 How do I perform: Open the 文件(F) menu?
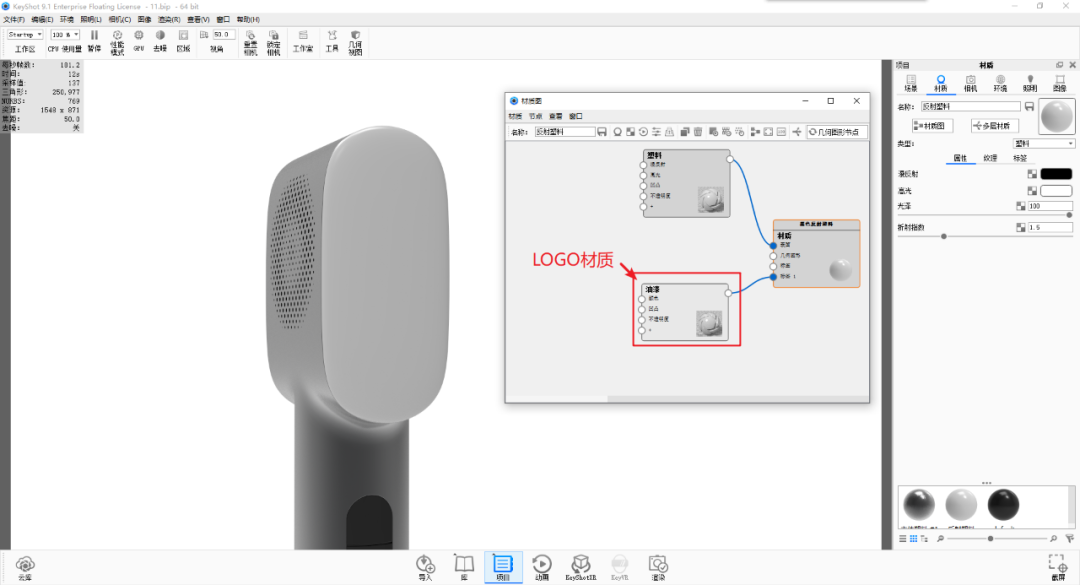click(x=14, y=19)
